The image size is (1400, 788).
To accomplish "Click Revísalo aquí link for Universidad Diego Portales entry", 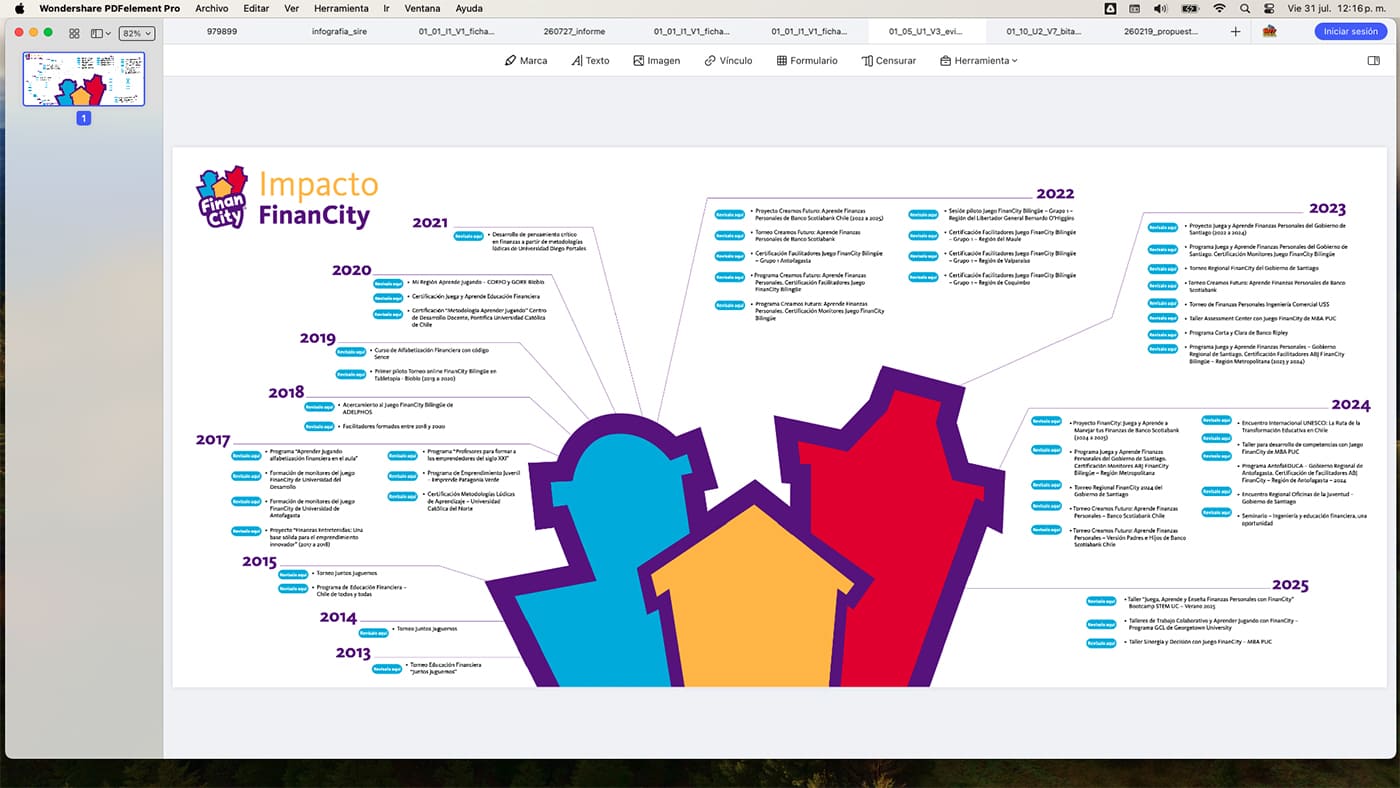I will pyautogui.click(x=468, y=236).
